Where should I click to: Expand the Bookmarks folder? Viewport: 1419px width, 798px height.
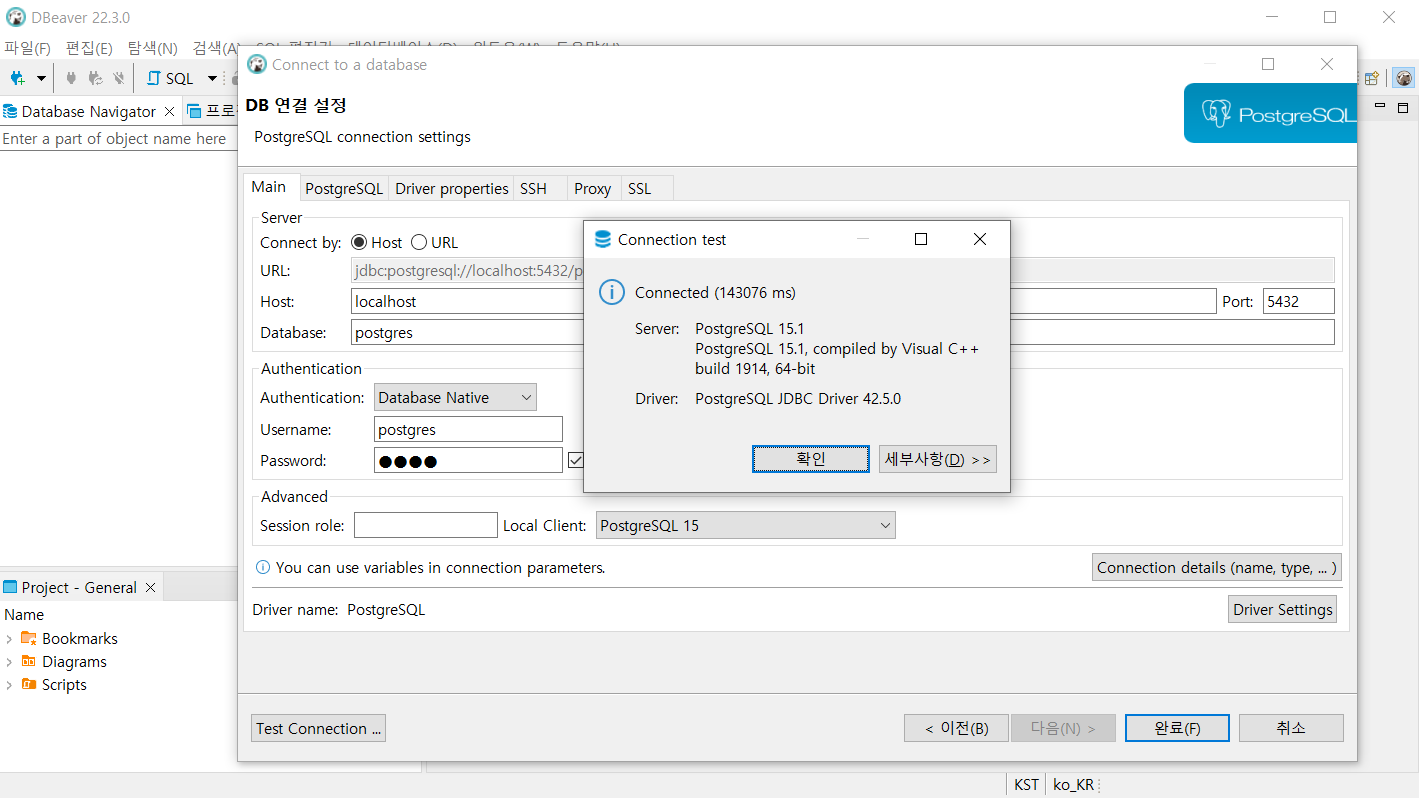click(x=9, y=639)
